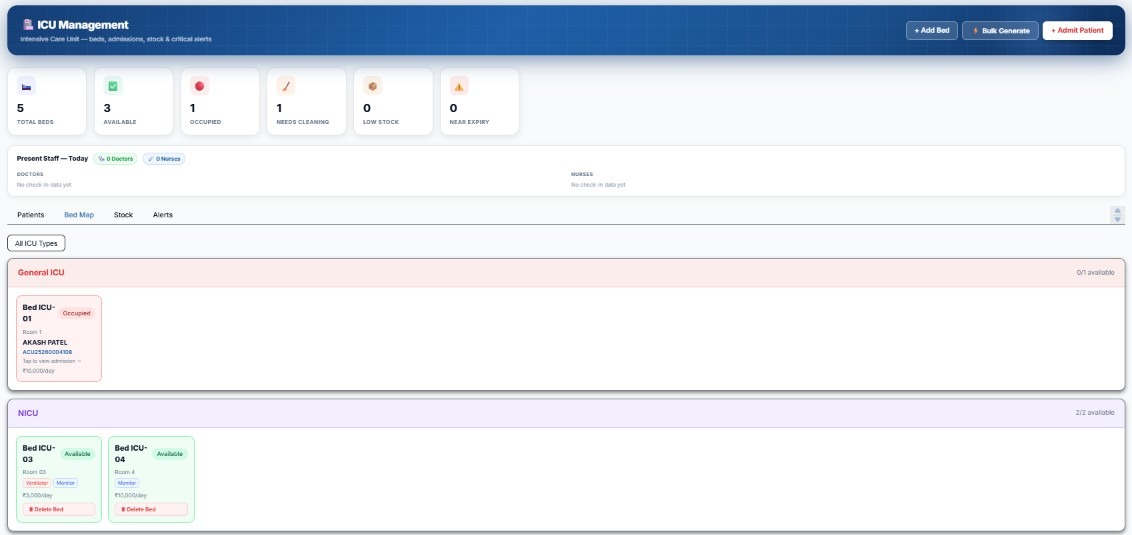
Task: Open admission ACU25260004108 link for Akash Patel
Action: click(47, 352)
